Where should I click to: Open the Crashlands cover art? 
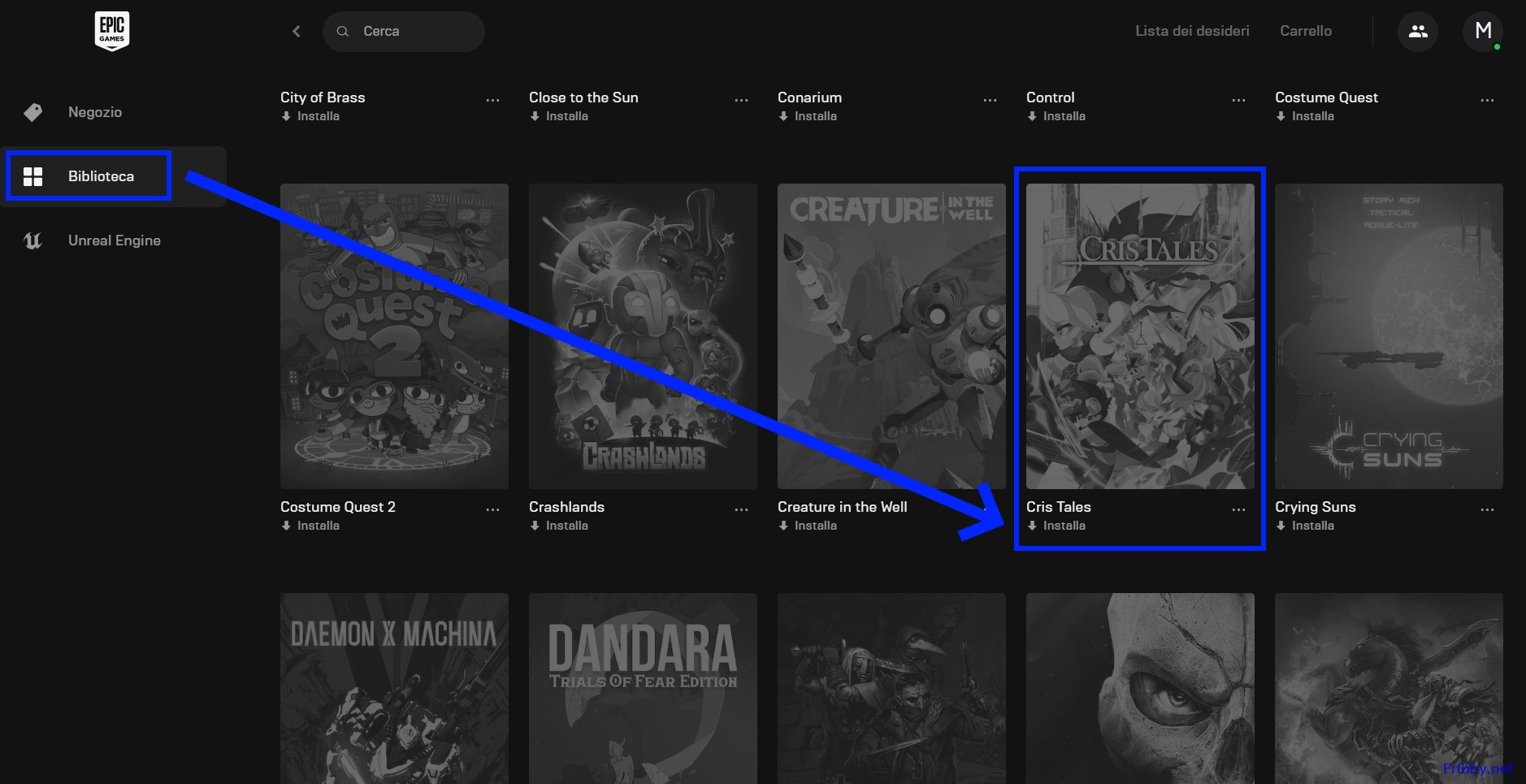pos(643,336)
